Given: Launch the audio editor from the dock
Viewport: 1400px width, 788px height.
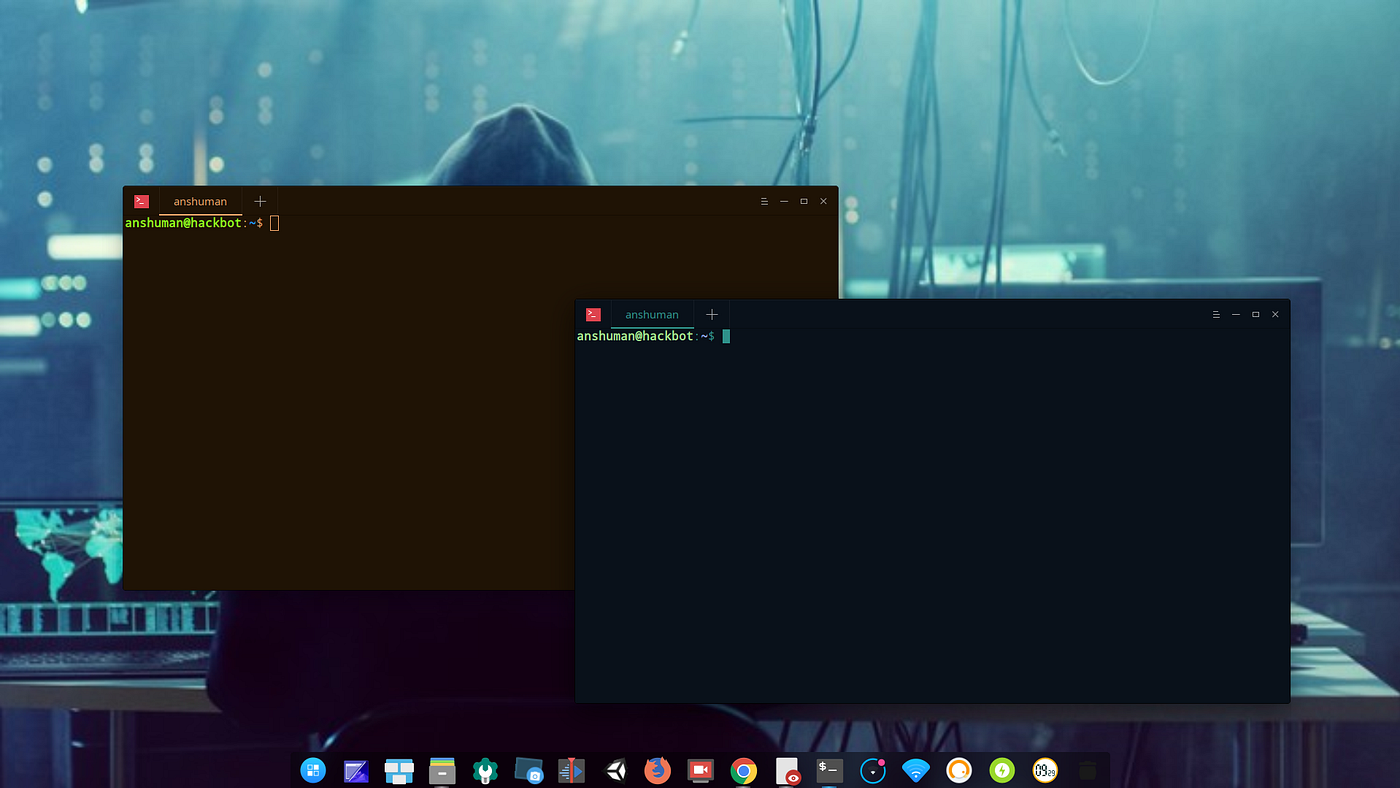Looking at the screenshot, I should pyautogui.click(x=571, y=770).
